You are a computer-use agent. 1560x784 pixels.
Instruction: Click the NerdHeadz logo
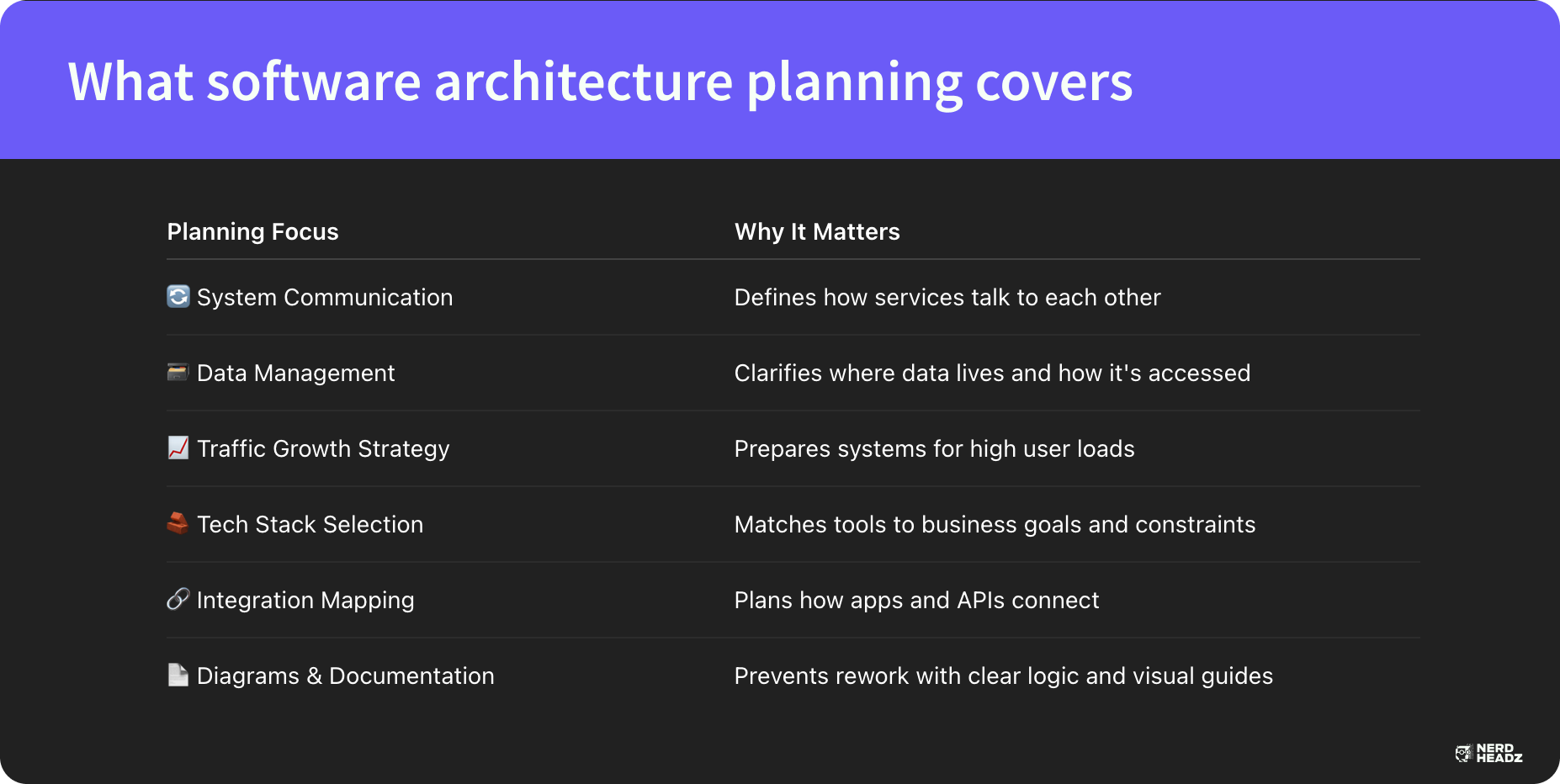tap(1488, 753)
